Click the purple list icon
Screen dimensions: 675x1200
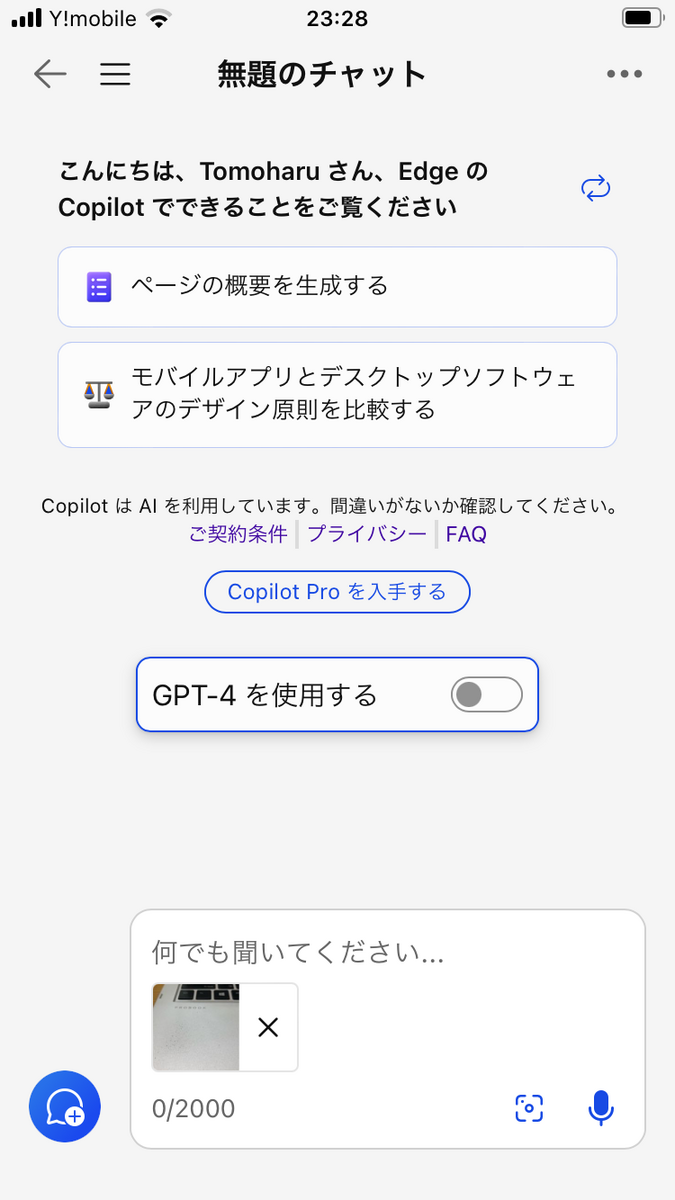[x=99, y=287]
